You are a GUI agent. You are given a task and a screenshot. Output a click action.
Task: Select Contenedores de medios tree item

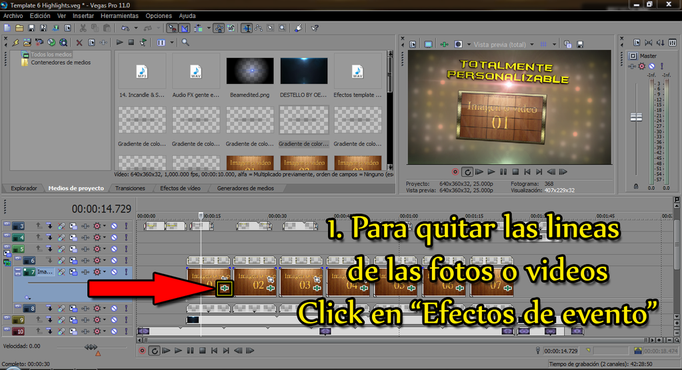(x=60, y=63)
